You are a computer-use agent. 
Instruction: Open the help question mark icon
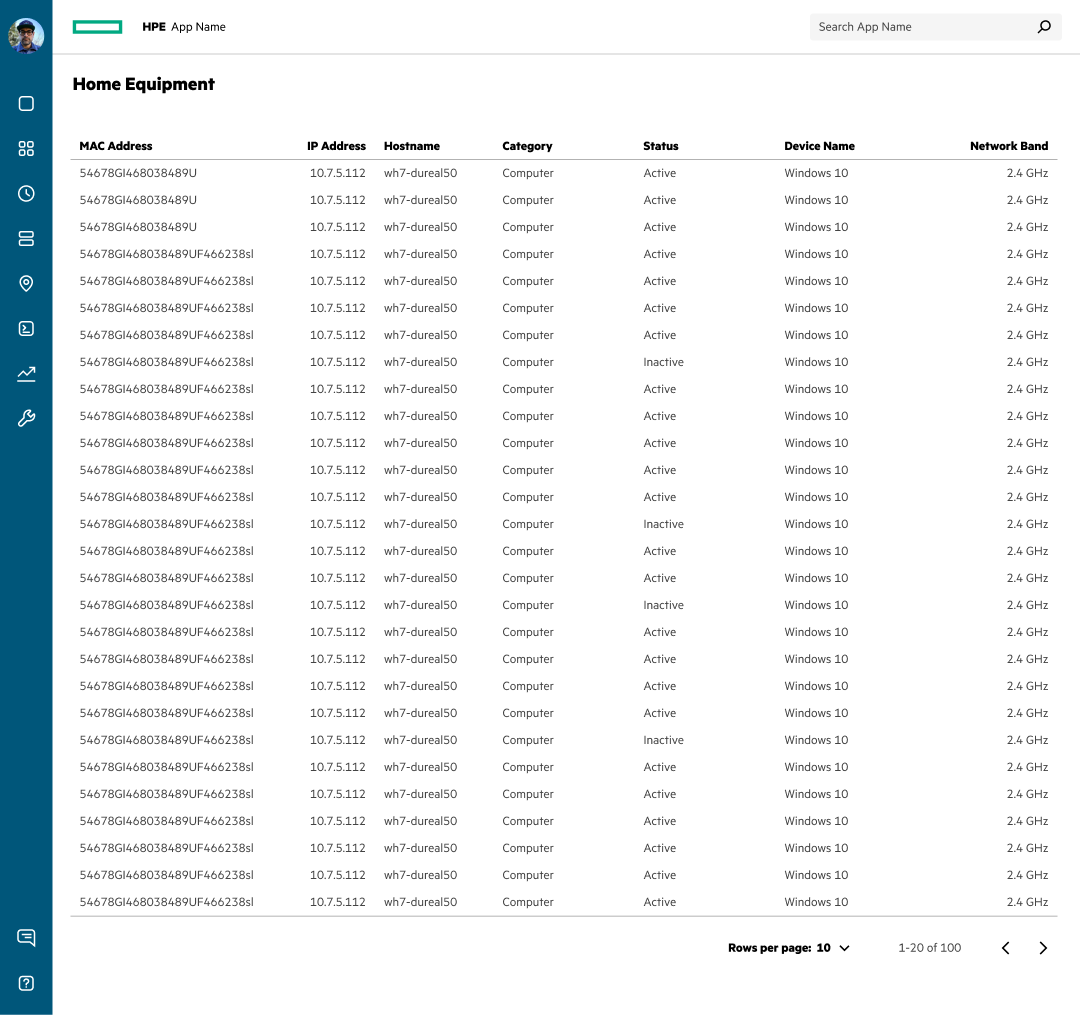[26, 983]
